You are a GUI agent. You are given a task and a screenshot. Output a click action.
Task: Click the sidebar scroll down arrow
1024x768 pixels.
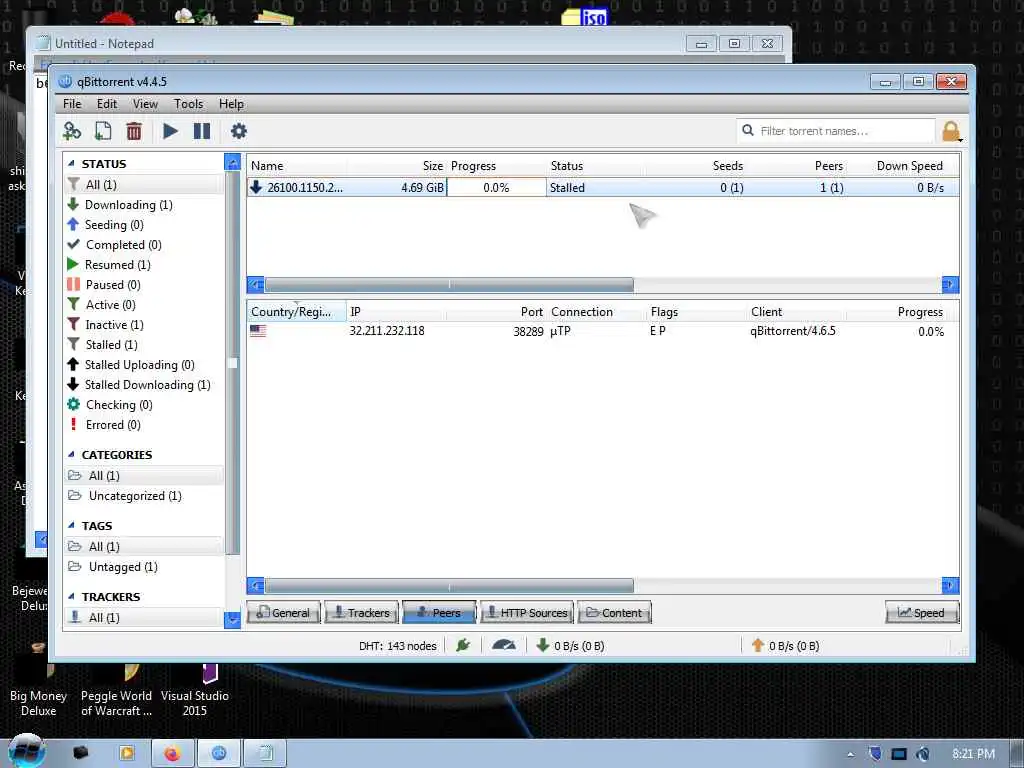[232, 619]
